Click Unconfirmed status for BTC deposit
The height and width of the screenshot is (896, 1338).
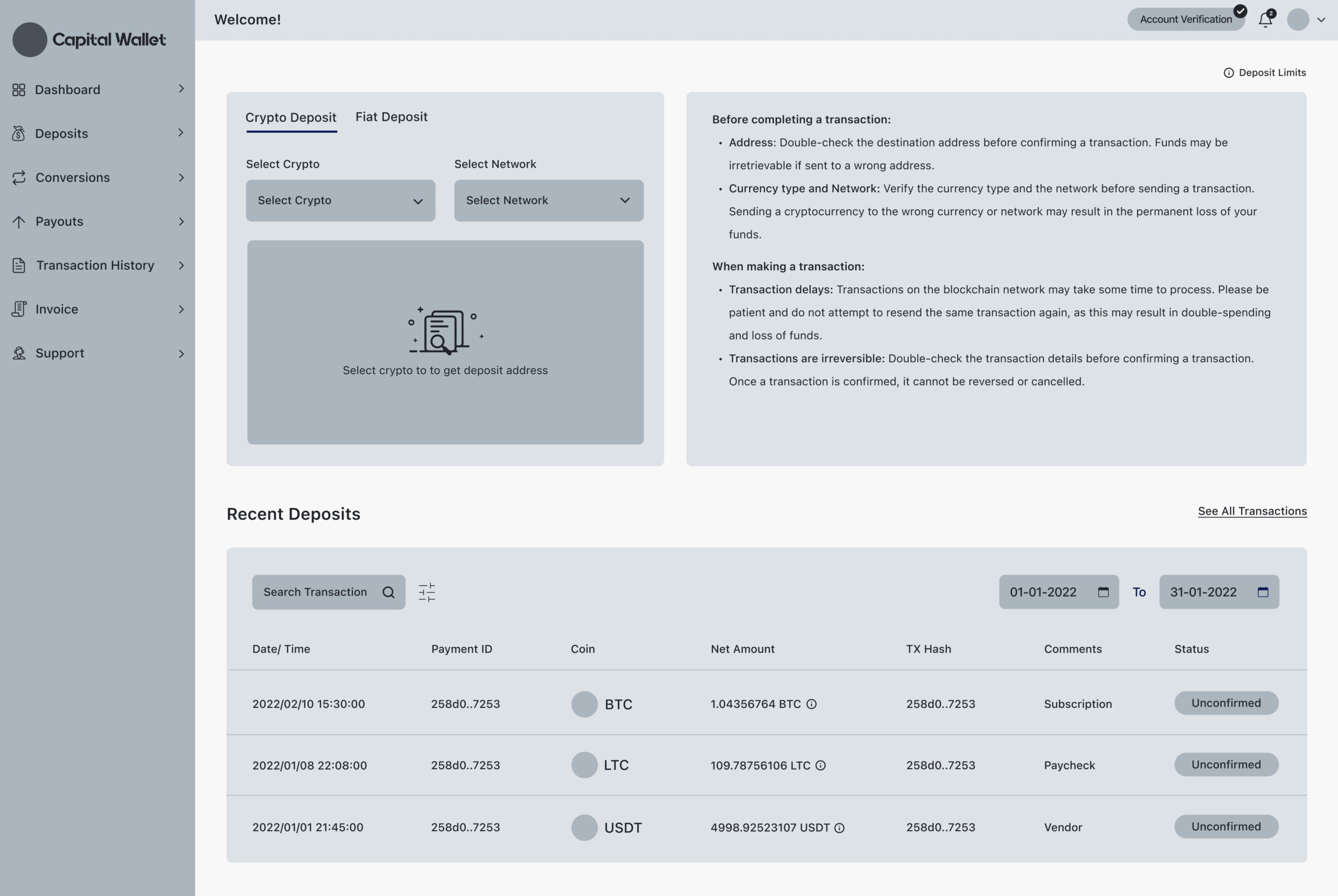1226,703
